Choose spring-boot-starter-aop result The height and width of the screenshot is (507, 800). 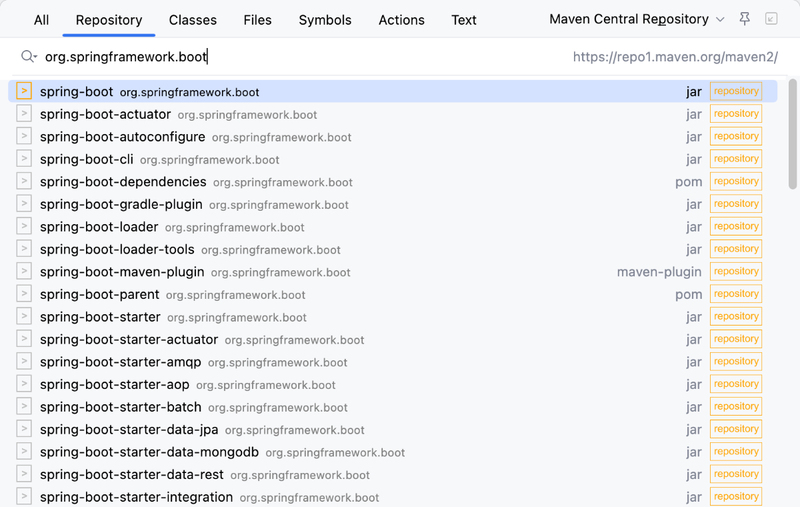pos(114,384)
